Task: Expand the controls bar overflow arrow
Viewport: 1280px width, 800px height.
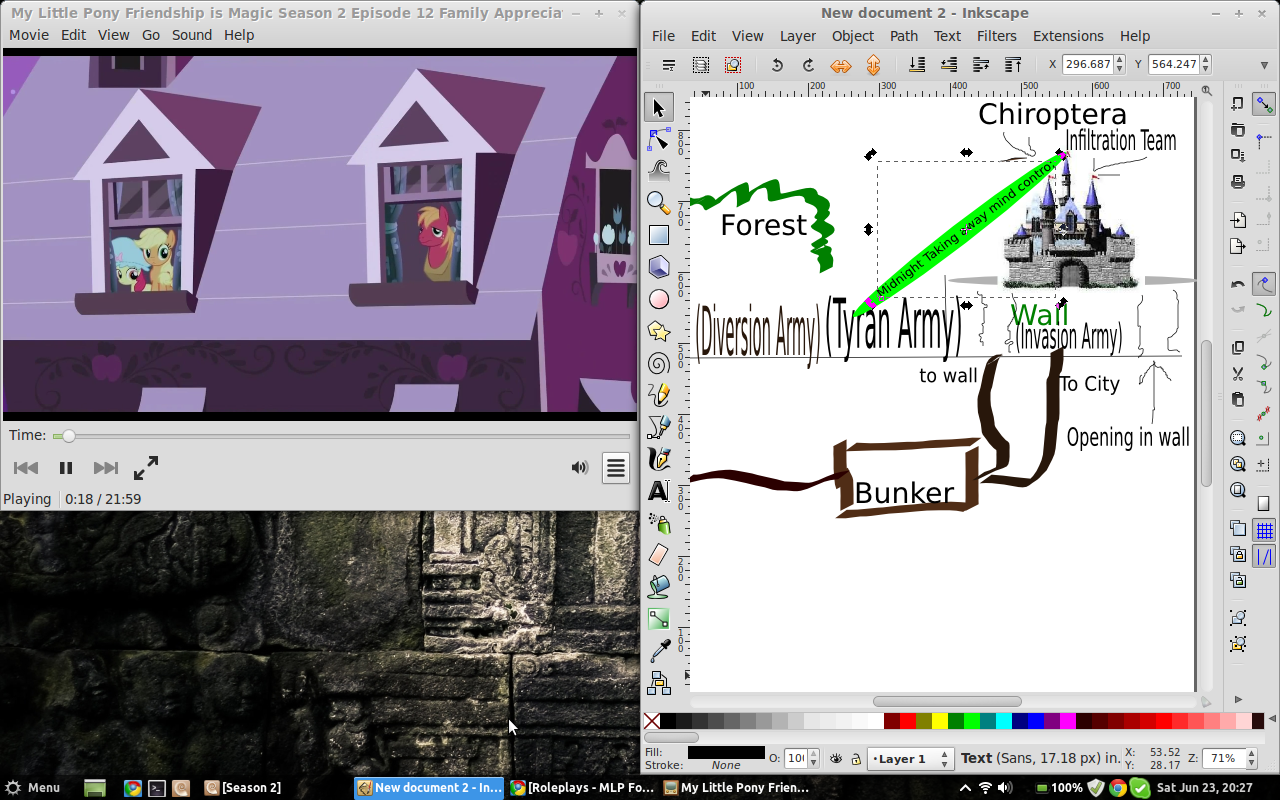Action: 1265,65
